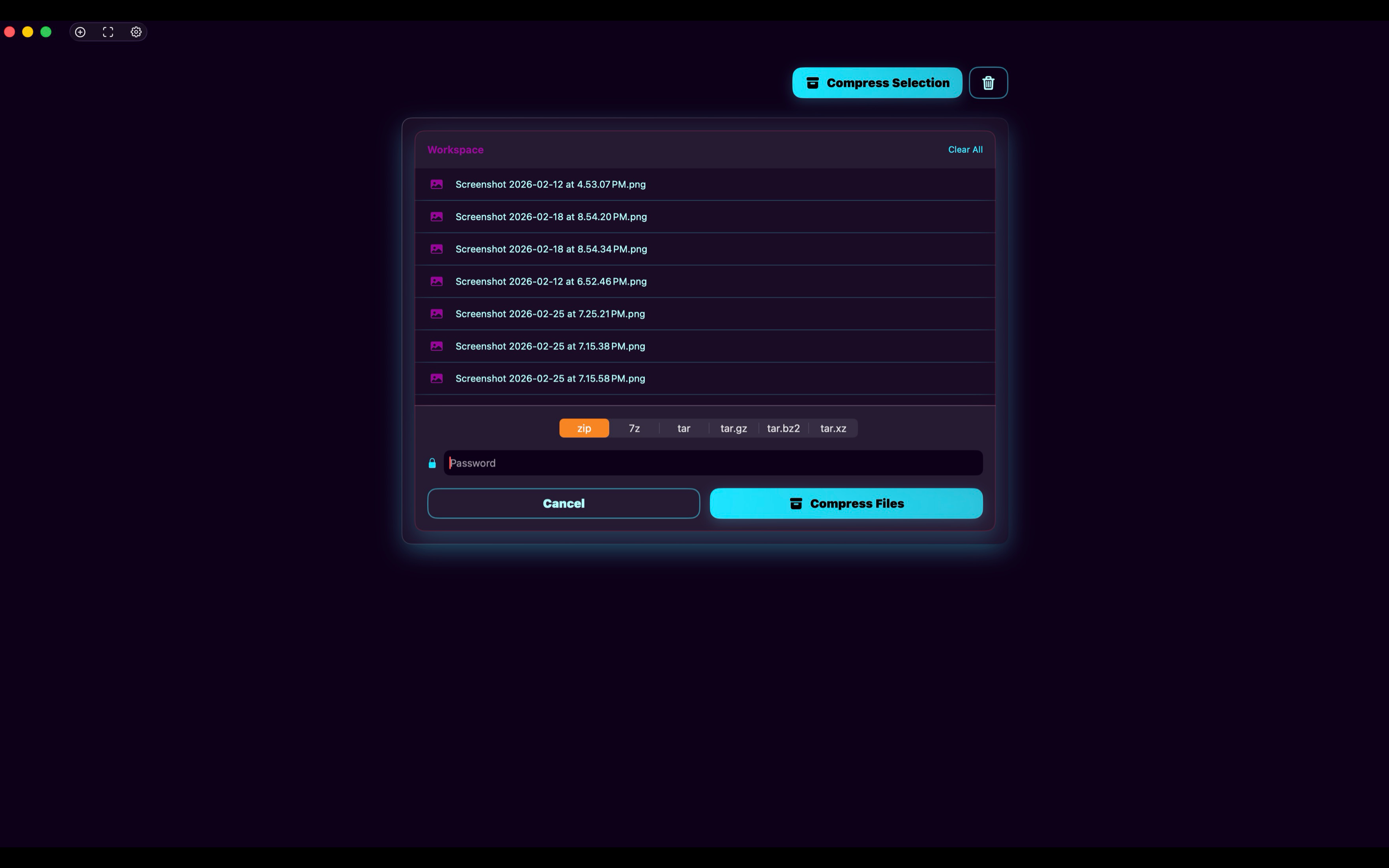Select the 7z format option
The image size is (1389, 868).
pyautogui.click(x=634, y=428)
